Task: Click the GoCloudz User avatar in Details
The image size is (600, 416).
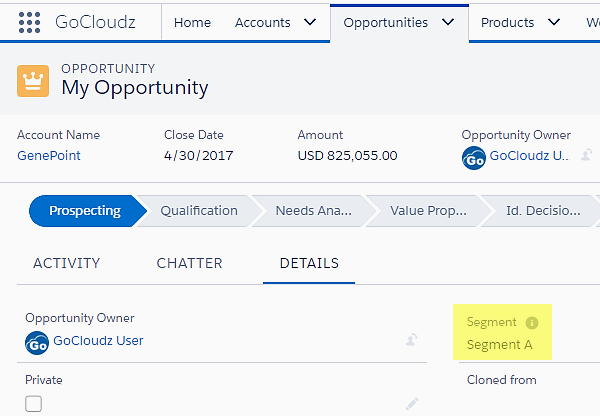Action: click(37, 343)
